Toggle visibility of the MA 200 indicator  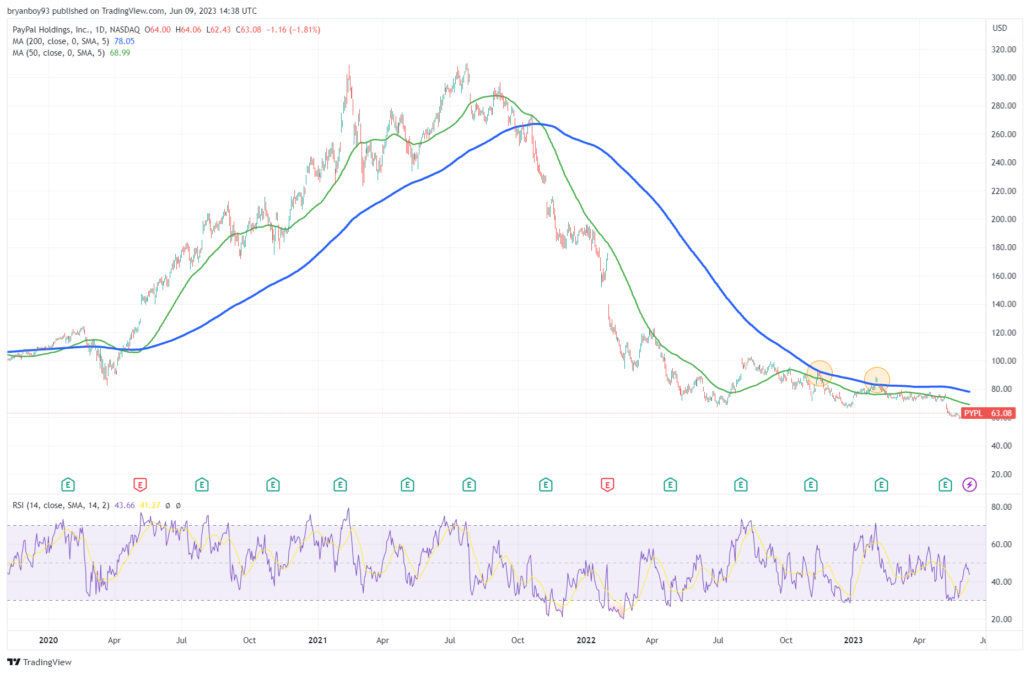[60, 43]
